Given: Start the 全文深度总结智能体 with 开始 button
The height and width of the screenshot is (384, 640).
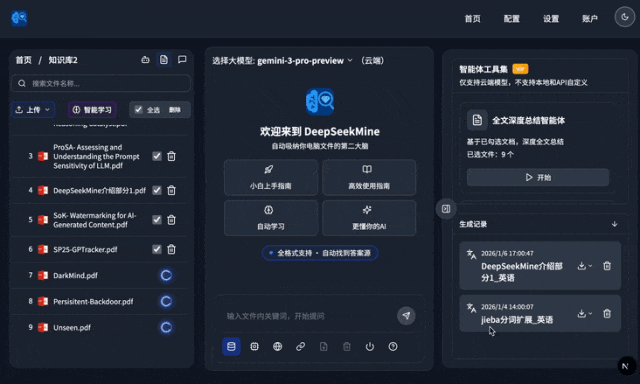Looking at the screenshot, I should (x=538, y=178).
